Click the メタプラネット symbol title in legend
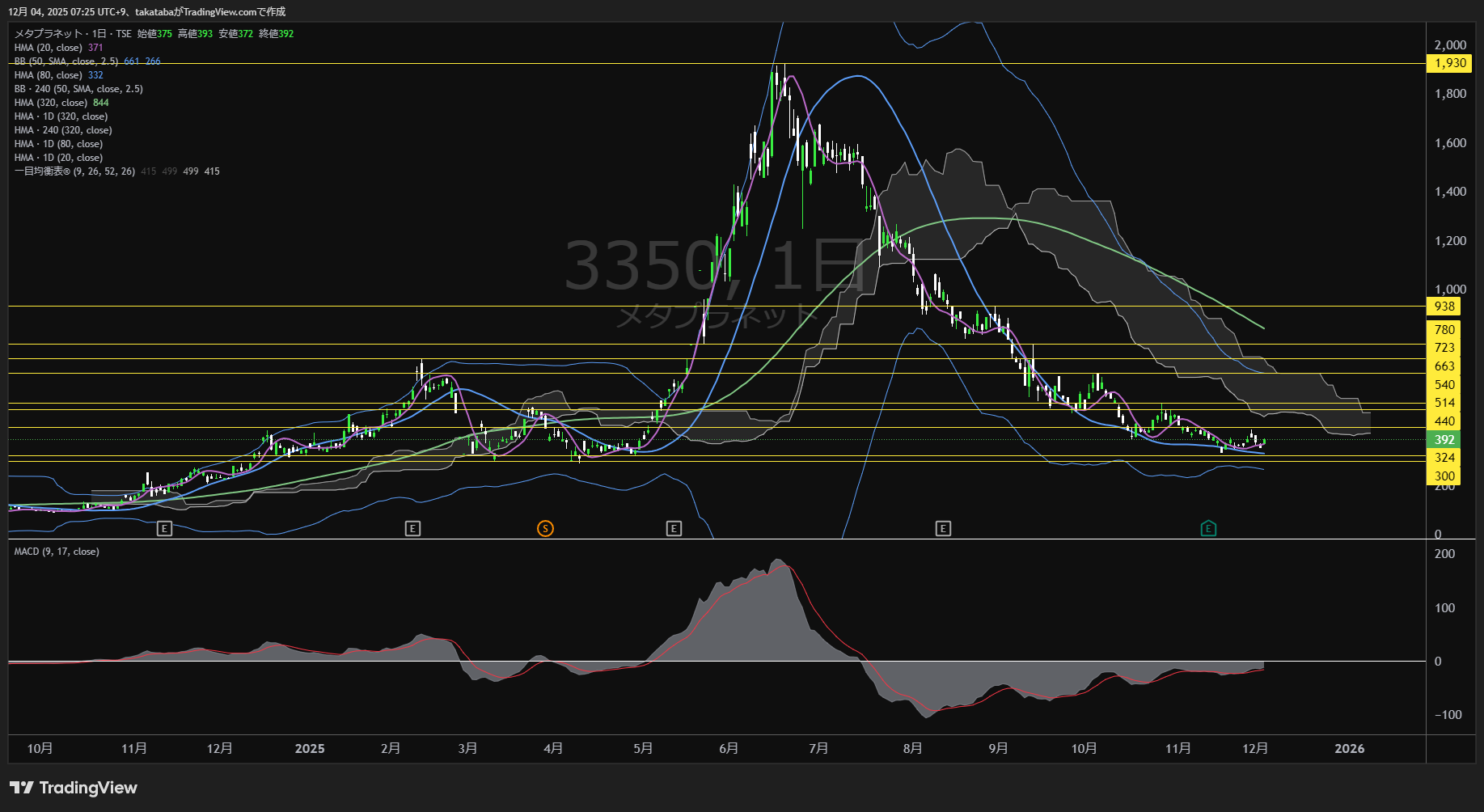Image resolution: width=1484 pixels, height=812 pixels. point(49,34)
